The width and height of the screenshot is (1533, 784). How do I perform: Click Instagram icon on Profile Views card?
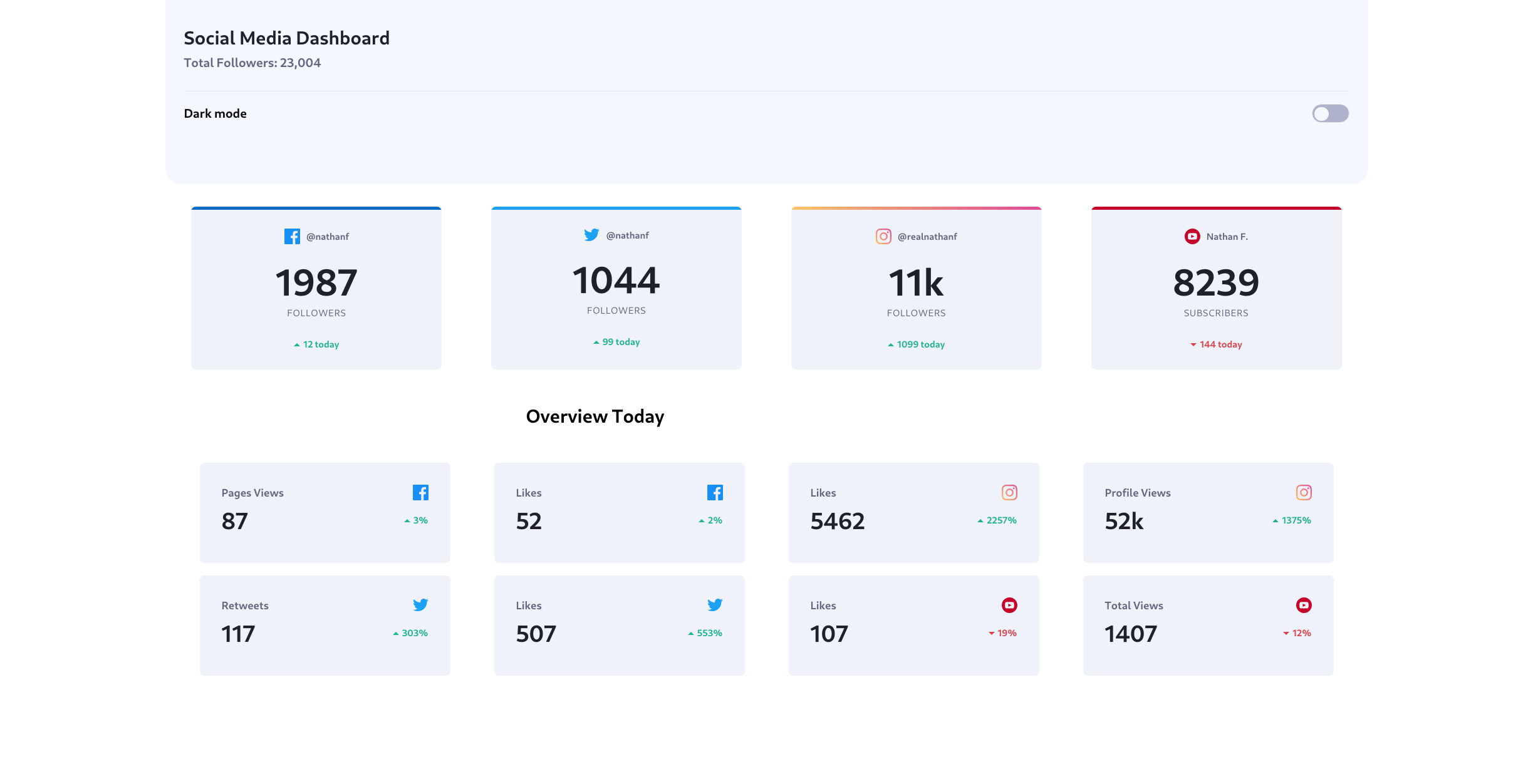(1304, 493)
